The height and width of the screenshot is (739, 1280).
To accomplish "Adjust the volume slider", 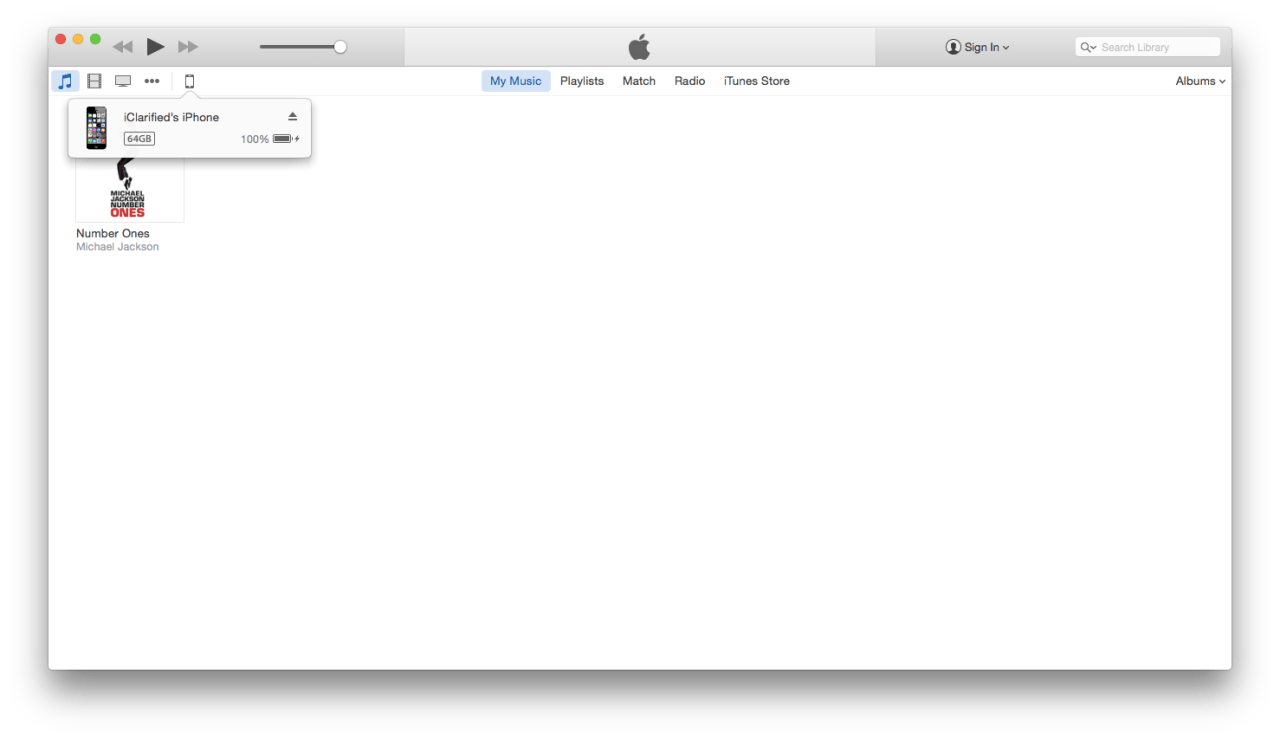I will click(339, 46).
